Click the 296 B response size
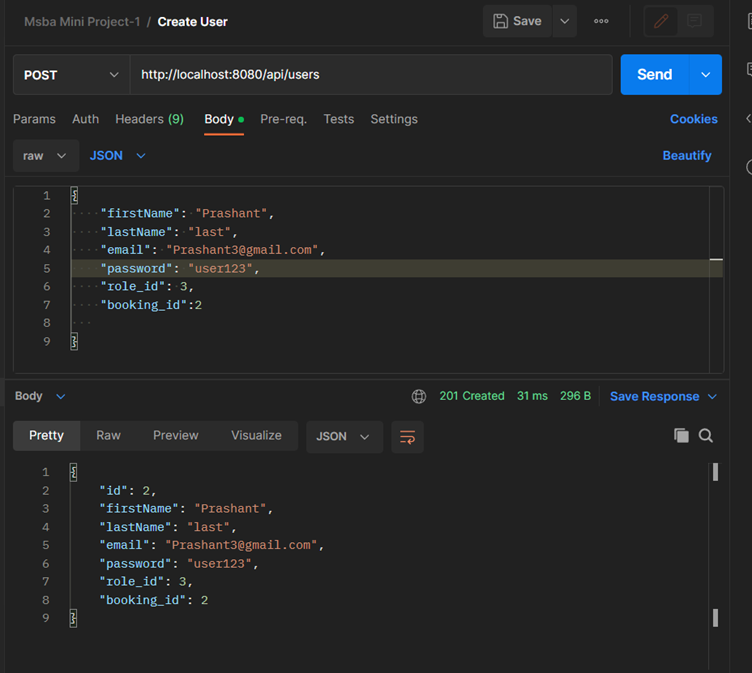 pos(575,396)
